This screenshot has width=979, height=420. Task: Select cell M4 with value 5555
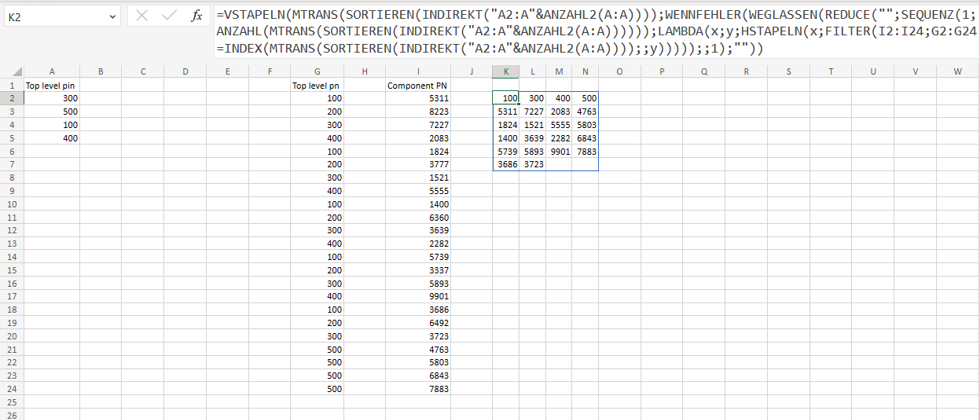coord(559,125)
